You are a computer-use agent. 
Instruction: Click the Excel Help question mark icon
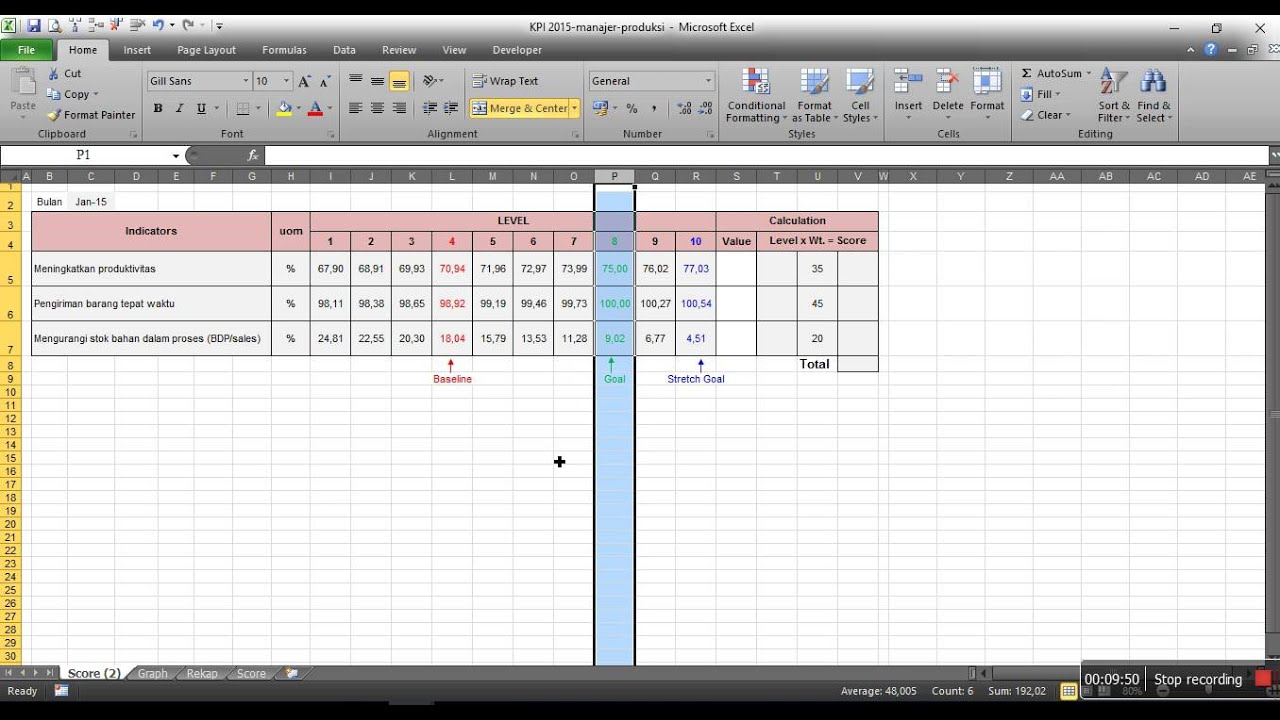pyautogui.click(x=1210, y=50)
